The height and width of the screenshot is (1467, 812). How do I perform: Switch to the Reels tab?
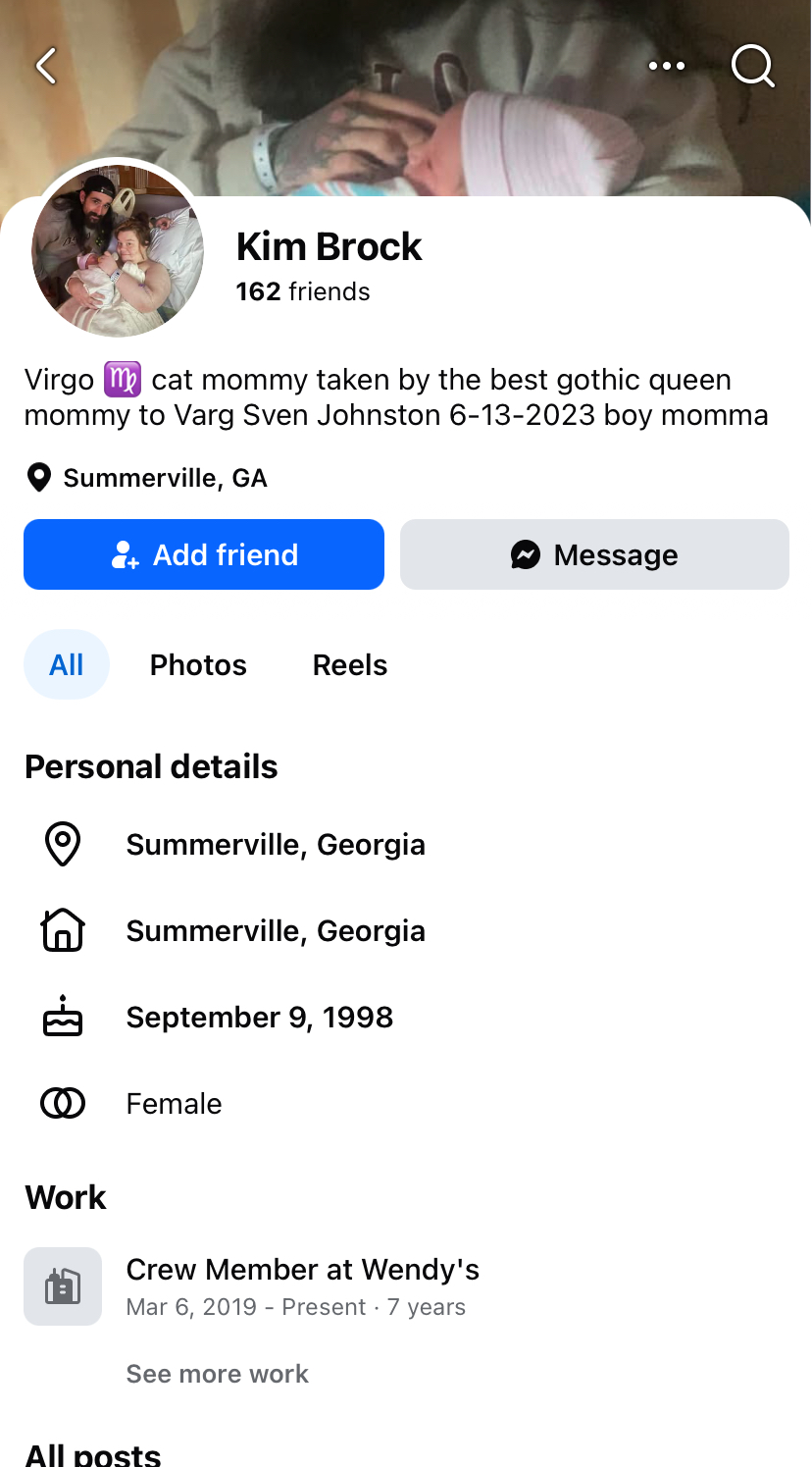[x=350, y=664]
